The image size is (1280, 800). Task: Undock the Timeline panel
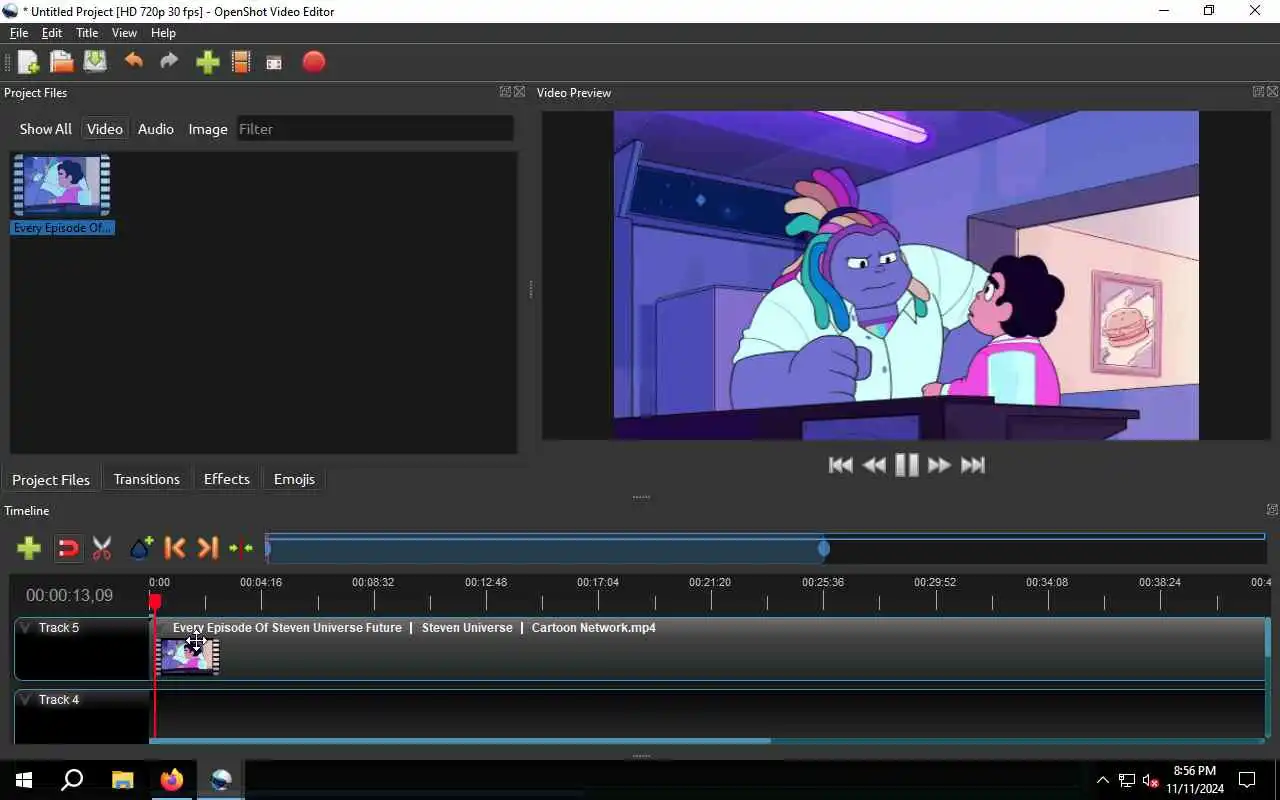click(1272, 510)
